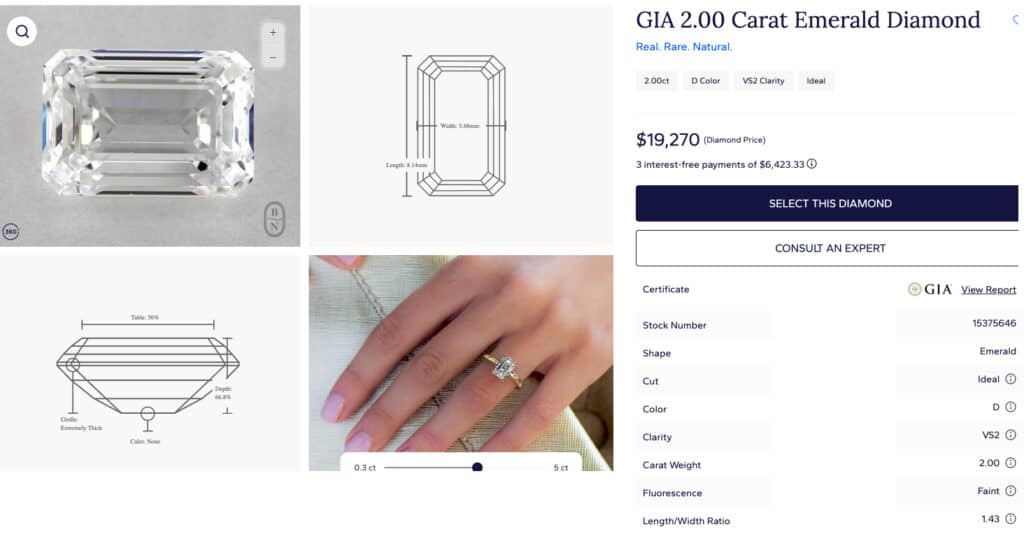Open info icon for Length/Width Ratio
Screen dimensions: 1024x548
(x=1010, y=520)
